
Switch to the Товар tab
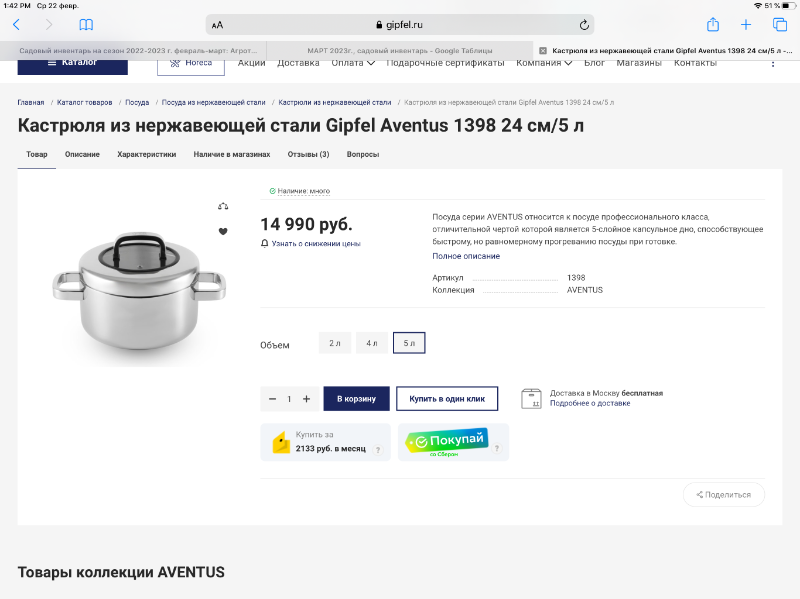(37, 154)
